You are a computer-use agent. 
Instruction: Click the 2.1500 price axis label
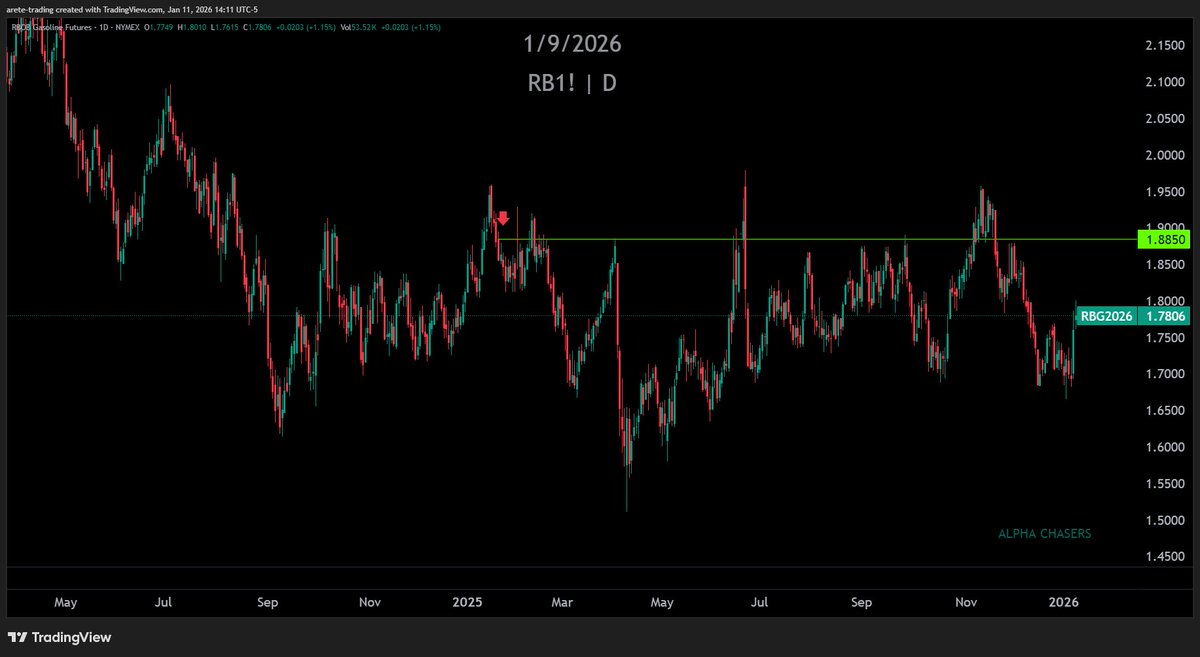tap(1165, 47)
